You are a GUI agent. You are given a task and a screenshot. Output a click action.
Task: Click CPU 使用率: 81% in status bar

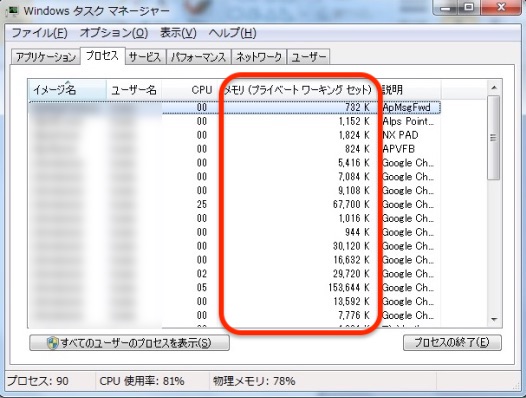(142, 381)
